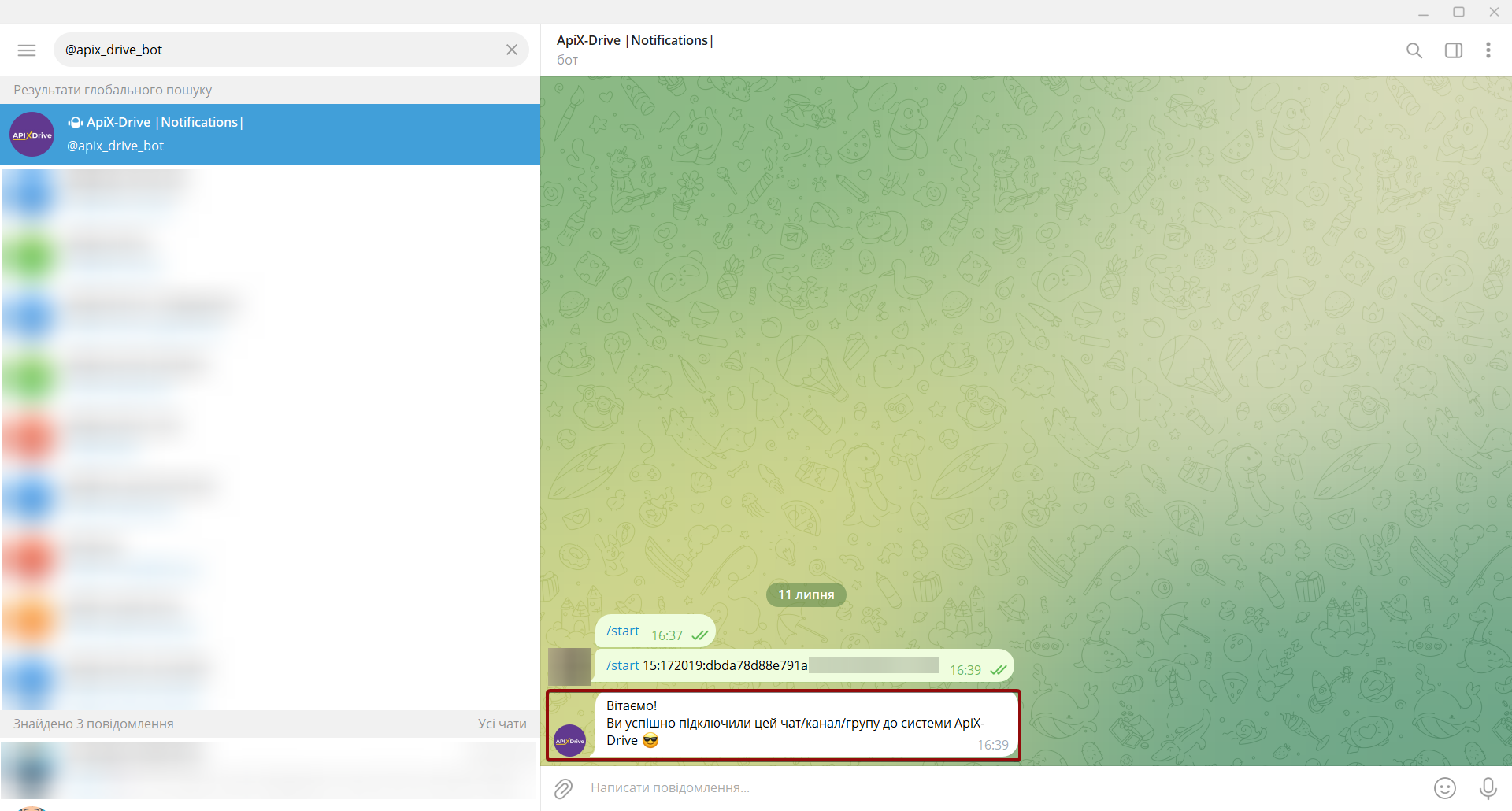
Task: Click the @apix_drive_bot username in result
Action: pyautogui.click(x=116, y=146)
